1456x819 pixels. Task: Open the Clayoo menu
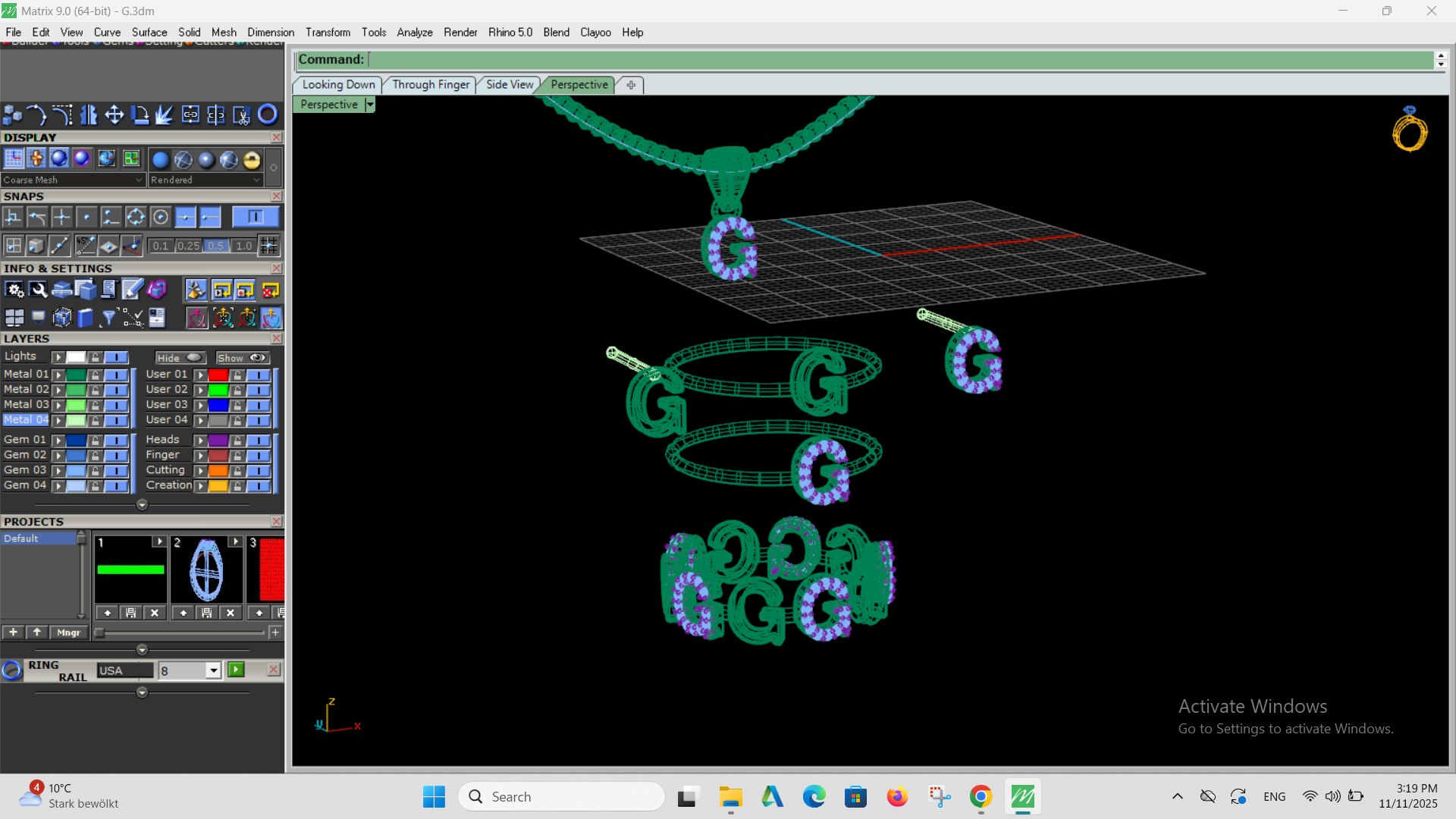click(595, 33)
